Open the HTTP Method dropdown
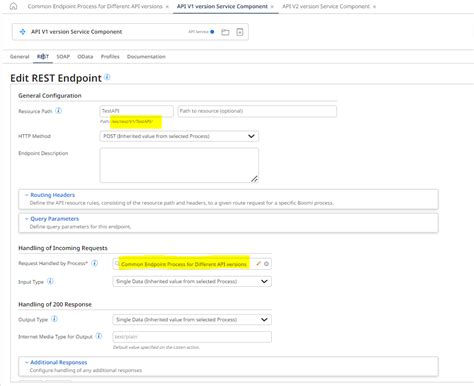This screenshot has width=474, height=386. click(x=179, y=136)
